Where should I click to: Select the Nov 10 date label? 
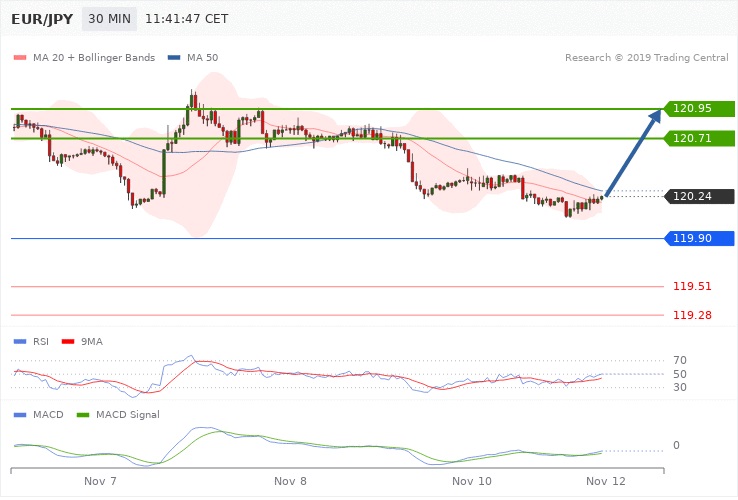[471, 481]
